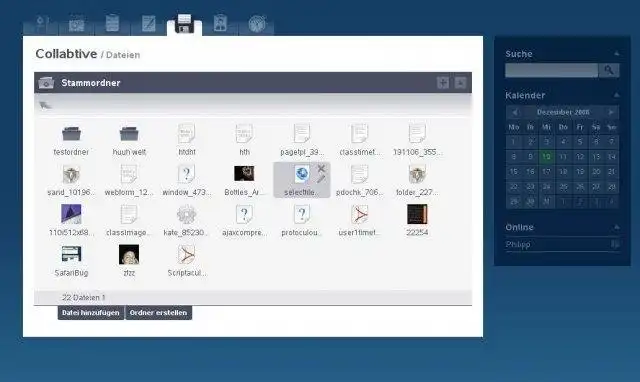Open the webform_12 file
The height and width of the screenshot is (382, 640).
click(129, 175)
